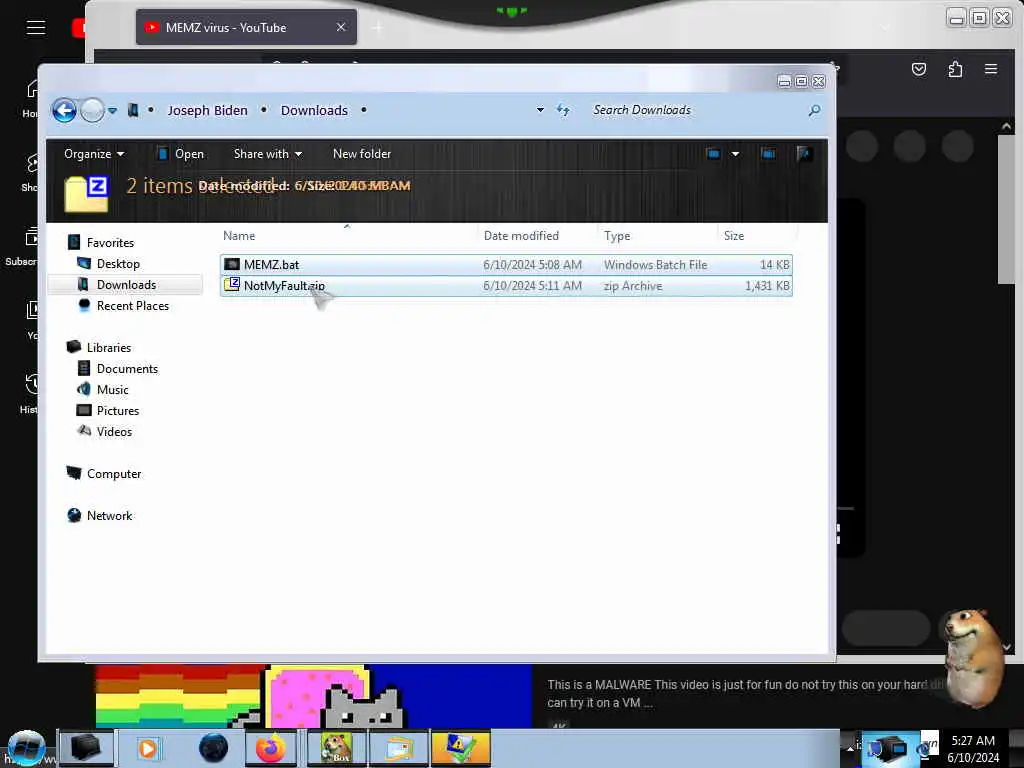Toggle the preview pane icon

768,154
